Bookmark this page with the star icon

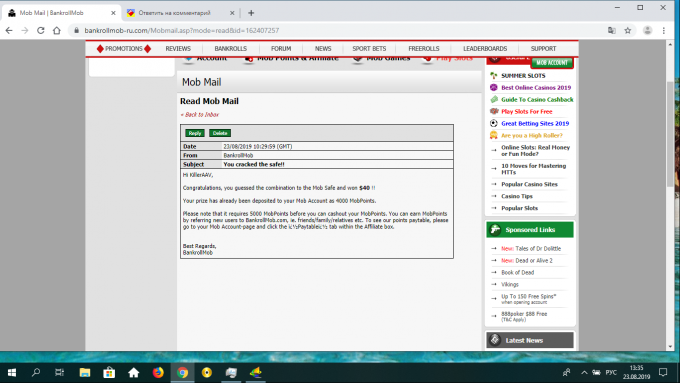pyautogui.click(x=628, y=30)
